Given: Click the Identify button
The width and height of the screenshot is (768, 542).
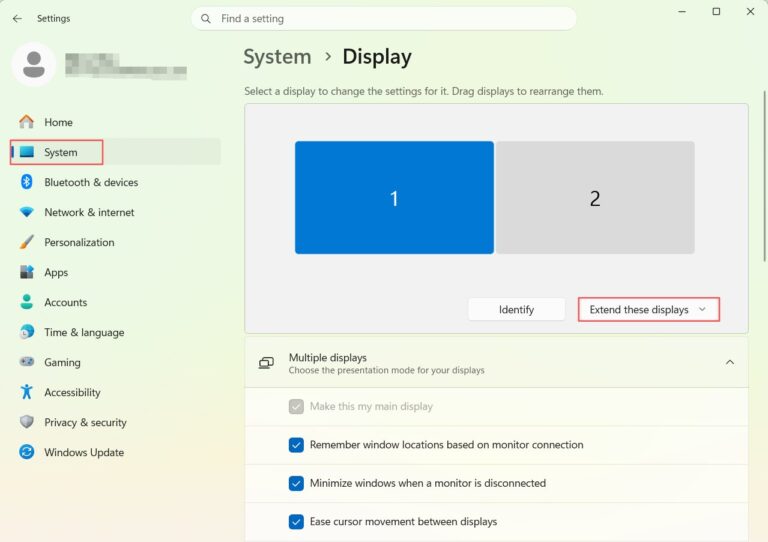Looking at the screenshot, I should (x=516, y=309).
